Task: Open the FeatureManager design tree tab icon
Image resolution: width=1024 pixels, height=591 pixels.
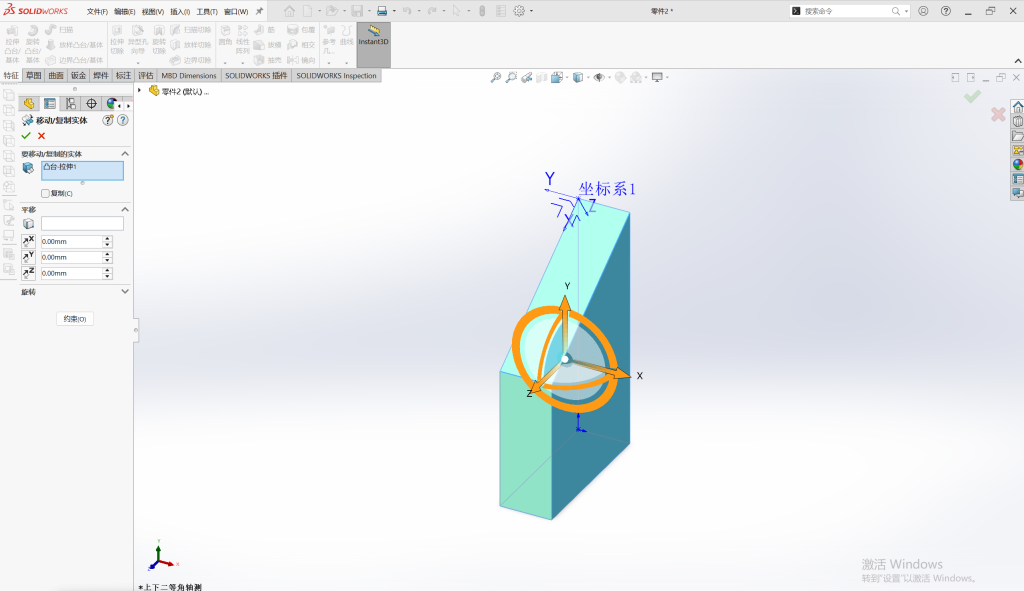Action: click(x=29, y=104)
